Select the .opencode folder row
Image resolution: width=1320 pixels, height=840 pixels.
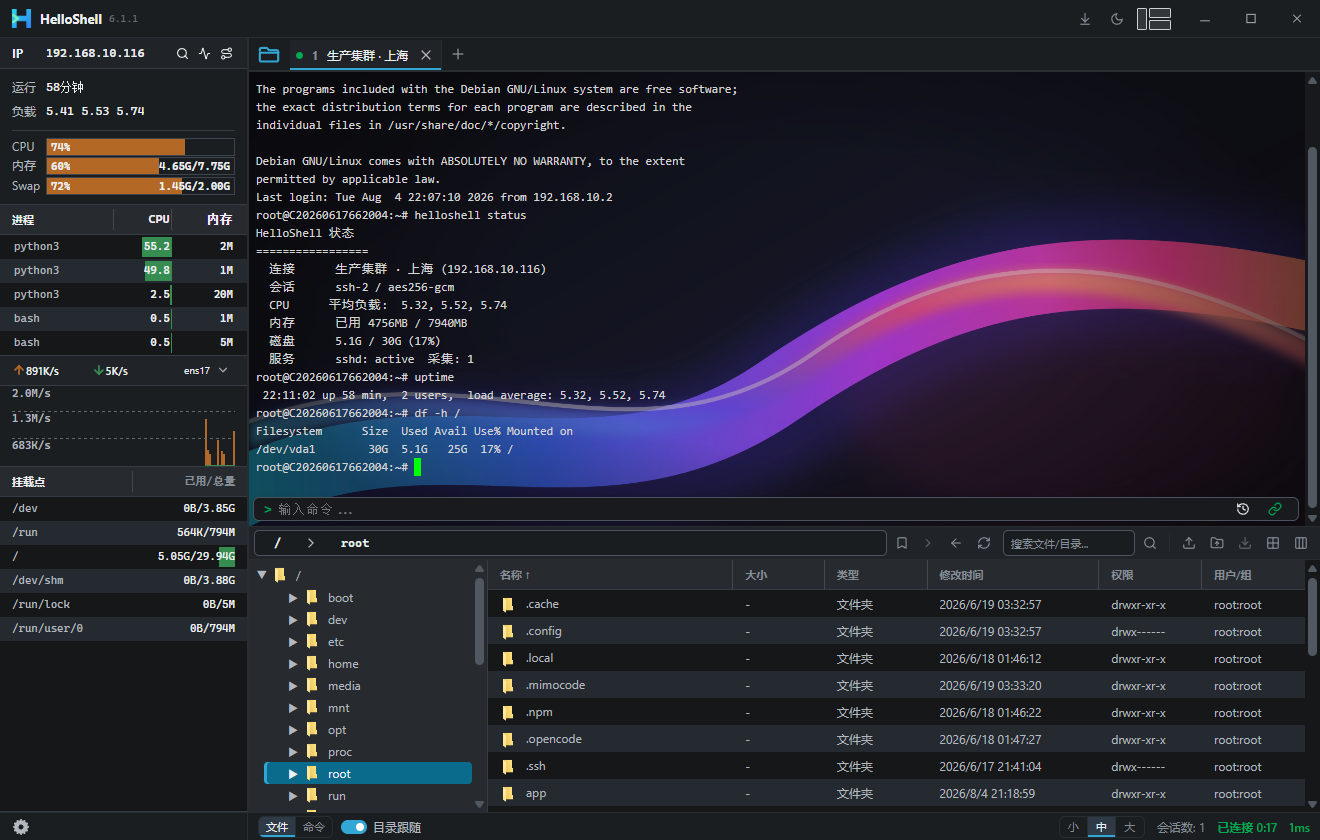click(x=896, y=739)
